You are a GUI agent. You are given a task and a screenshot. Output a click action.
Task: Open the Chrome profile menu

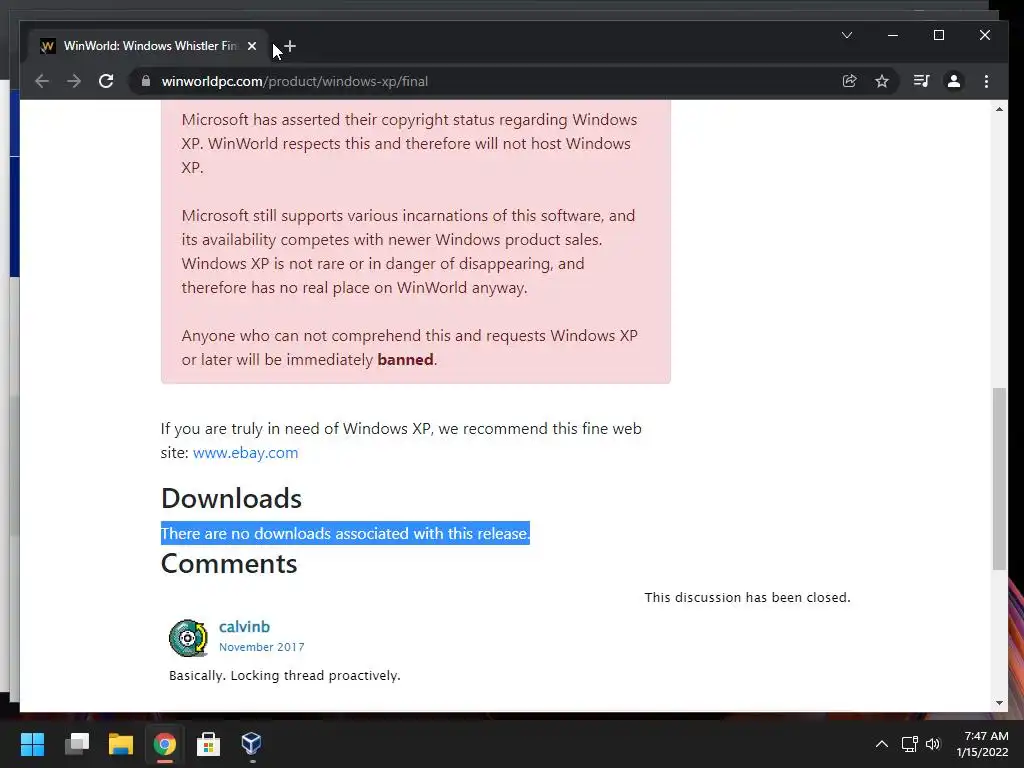click(x=953, y=81)
